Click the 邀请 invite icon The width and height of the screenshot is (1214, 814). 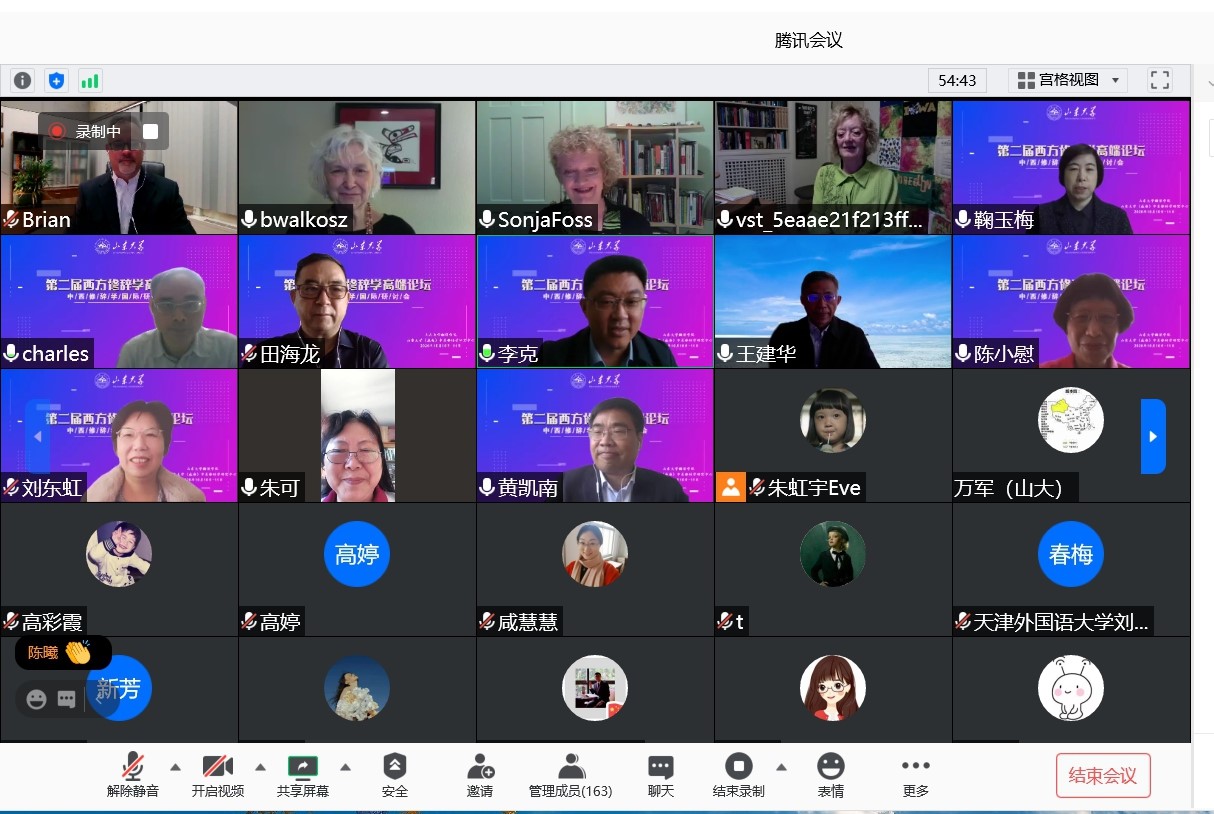coord(480,775)
